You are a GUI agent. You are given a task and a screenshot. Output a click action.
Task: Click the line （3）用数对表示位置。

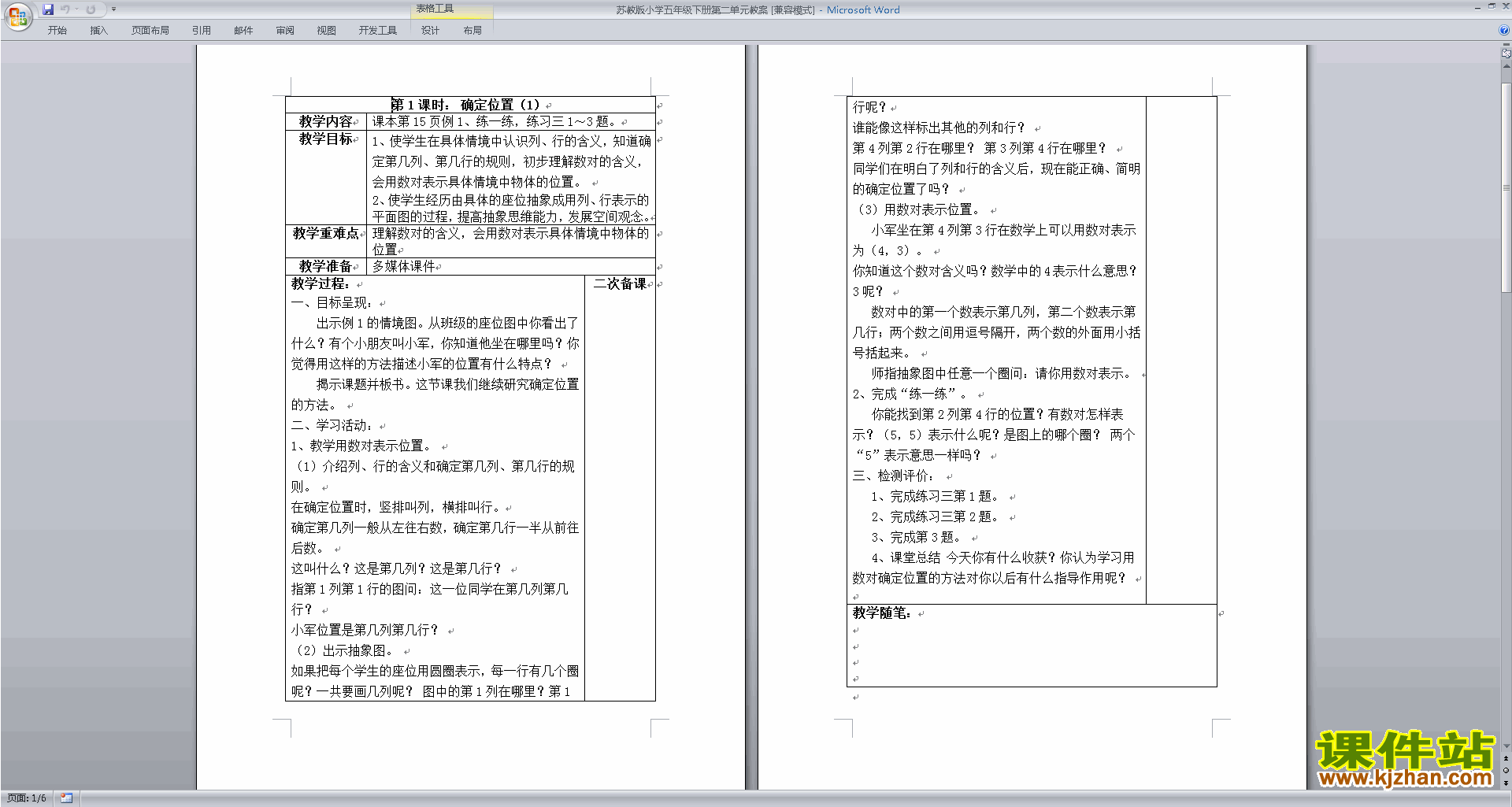918,210
